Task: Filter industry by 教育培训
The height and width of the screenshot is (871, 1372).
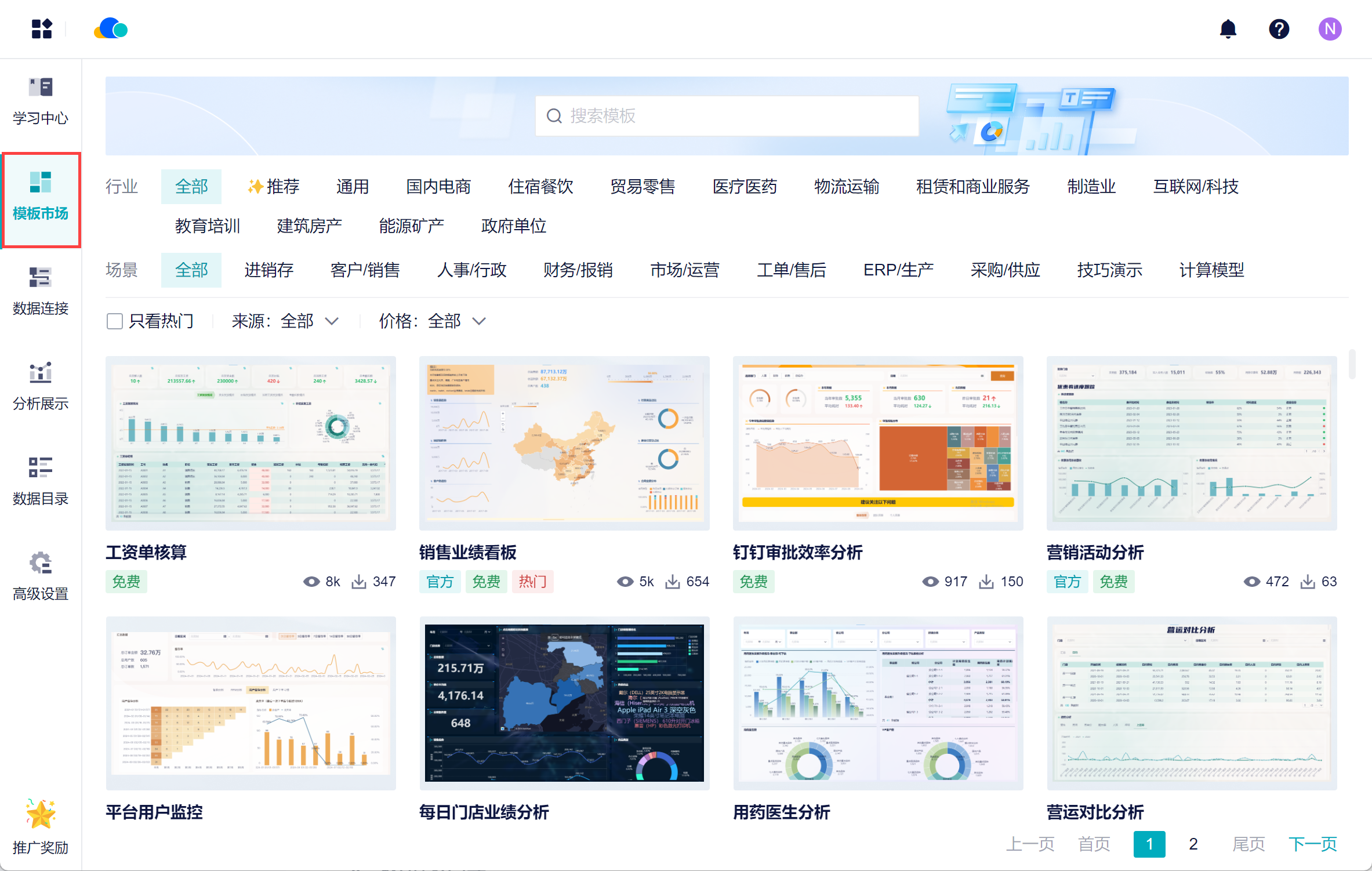Action: (x=208, y=226)
